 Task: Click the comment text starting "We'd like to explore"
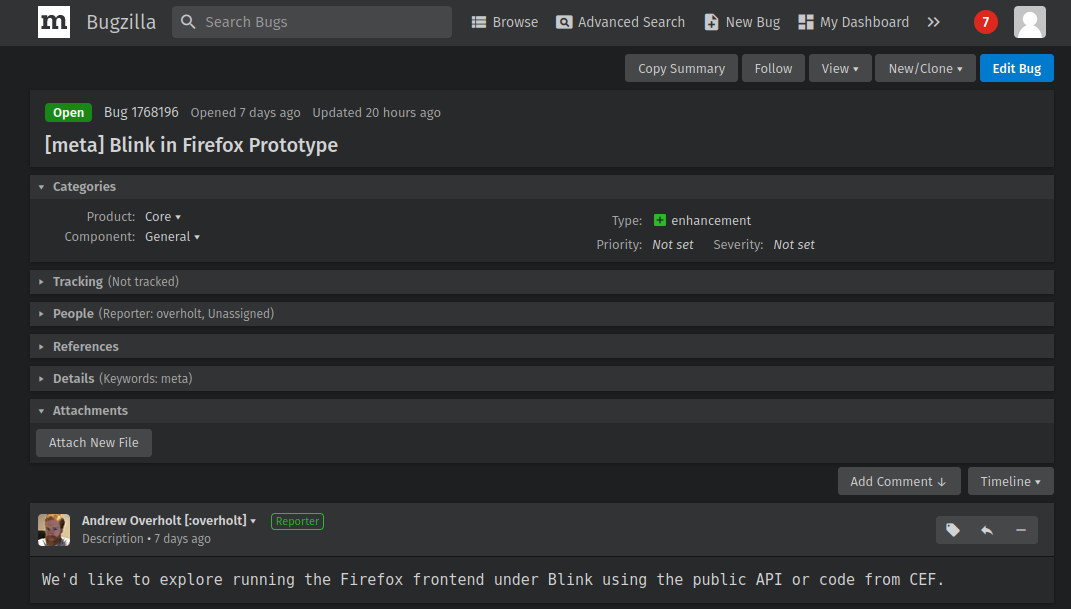[492, 580]
